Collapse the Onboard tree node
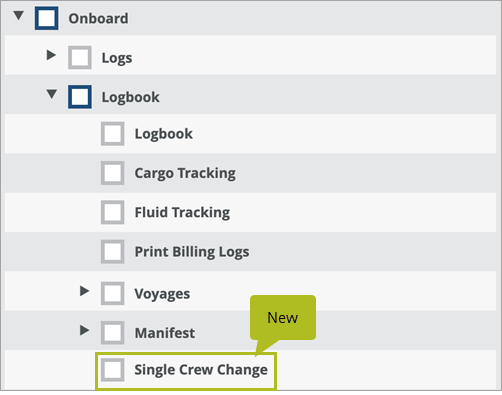Image resolution: width=502 pixels, height=395 pixels. (x=19, y=15)
